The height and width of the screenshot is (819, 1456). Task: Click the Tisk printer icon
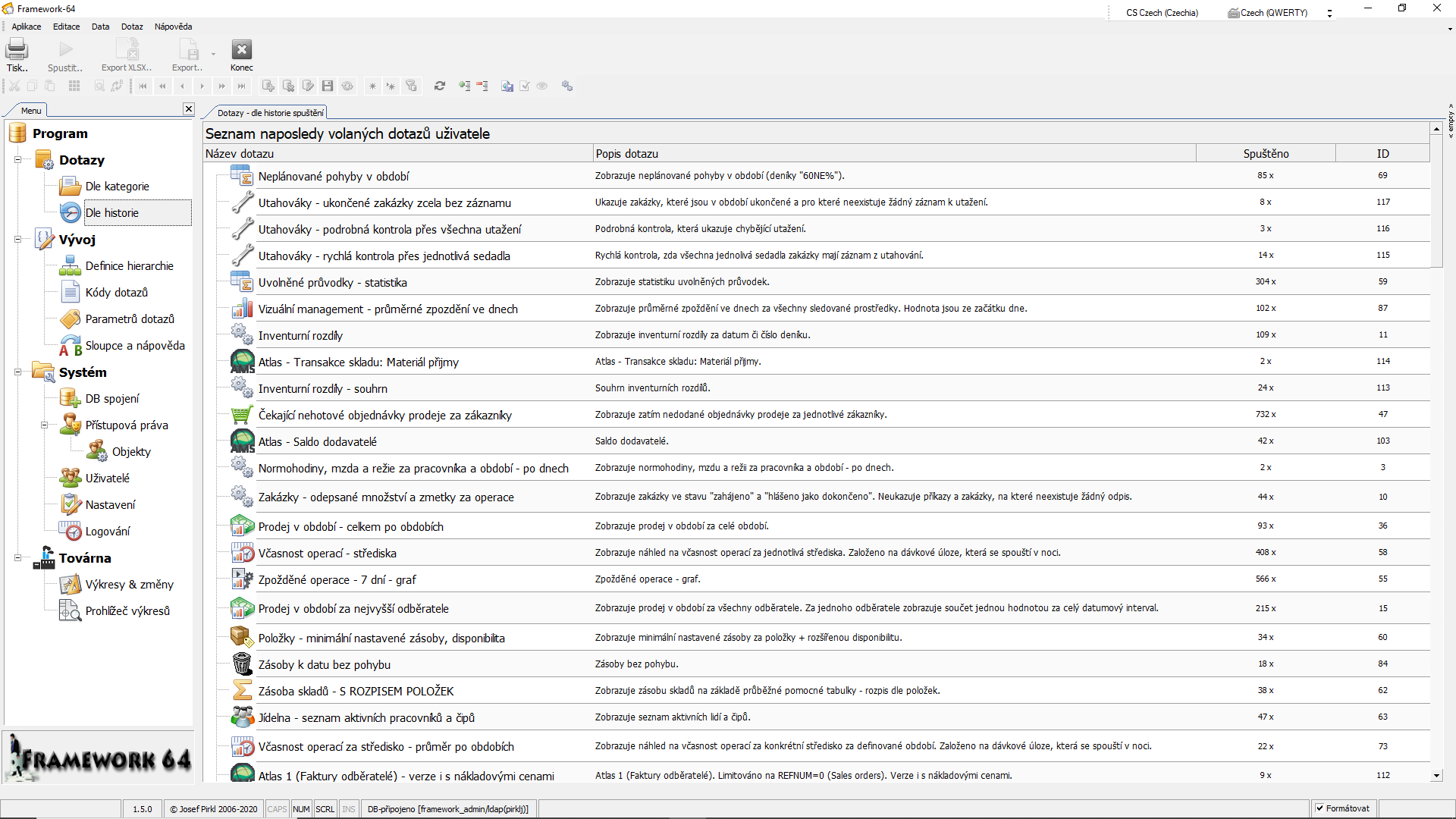tap(17, 50)
